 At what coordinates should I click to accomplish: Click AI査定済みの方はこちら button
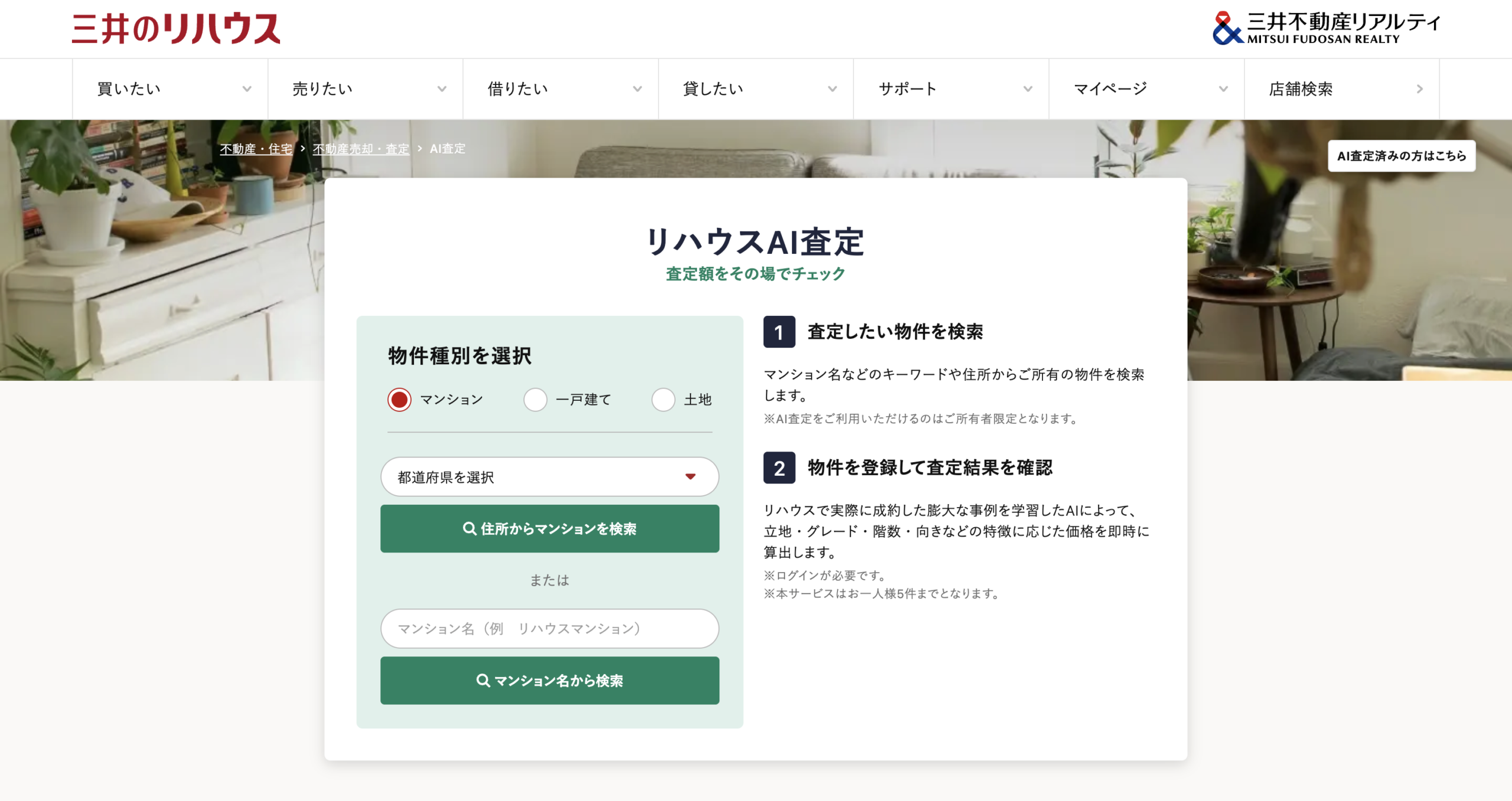tap(1401, 156)
